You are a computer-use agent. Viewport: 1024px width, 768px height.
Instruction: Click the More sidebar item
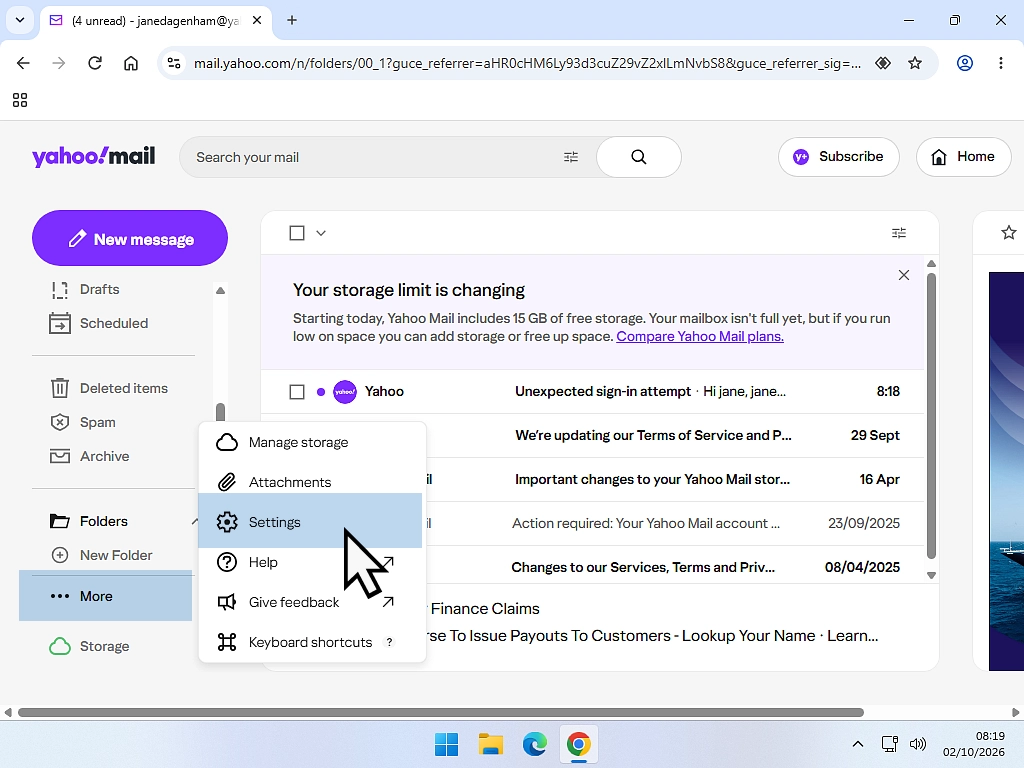point(106,596)
